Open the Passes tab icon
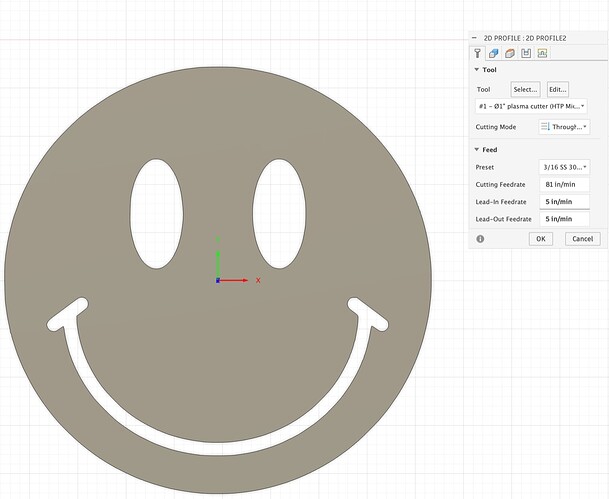609x499 pixels. tap(526, 53)
